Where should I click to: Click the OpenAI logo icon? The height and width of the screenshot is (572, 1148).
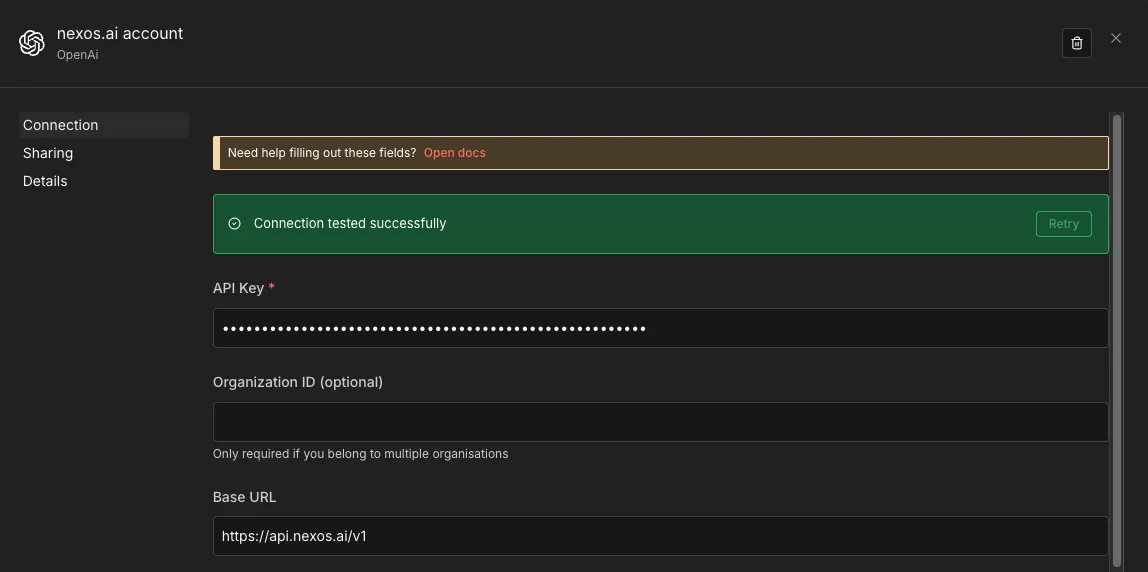[x=31, y=43]
